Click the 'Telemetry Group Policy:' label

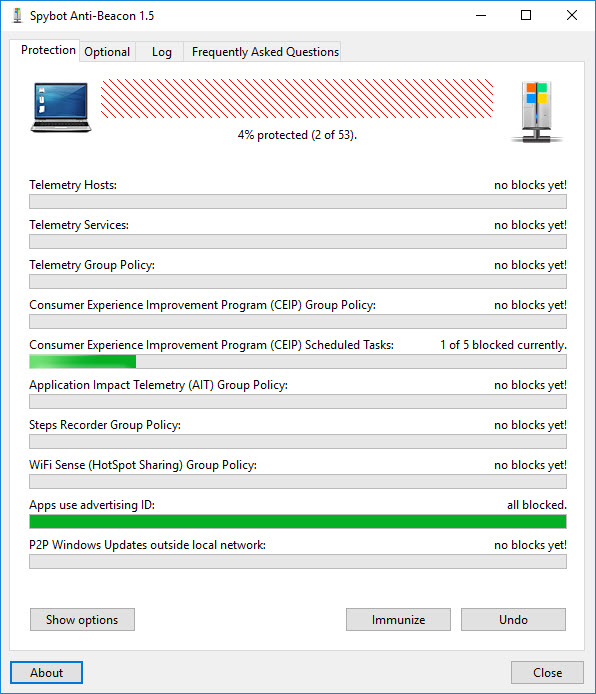tap(92, 265)
